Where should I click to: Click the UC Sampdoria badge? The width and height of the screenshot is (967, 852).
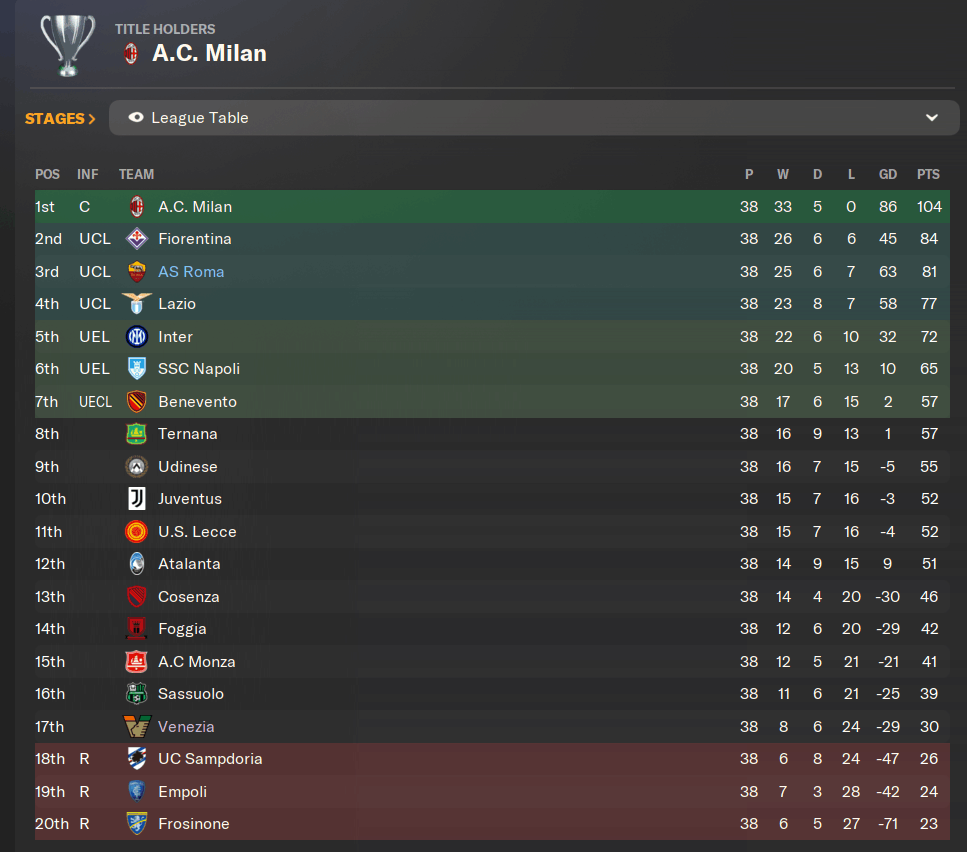point(136,759)
